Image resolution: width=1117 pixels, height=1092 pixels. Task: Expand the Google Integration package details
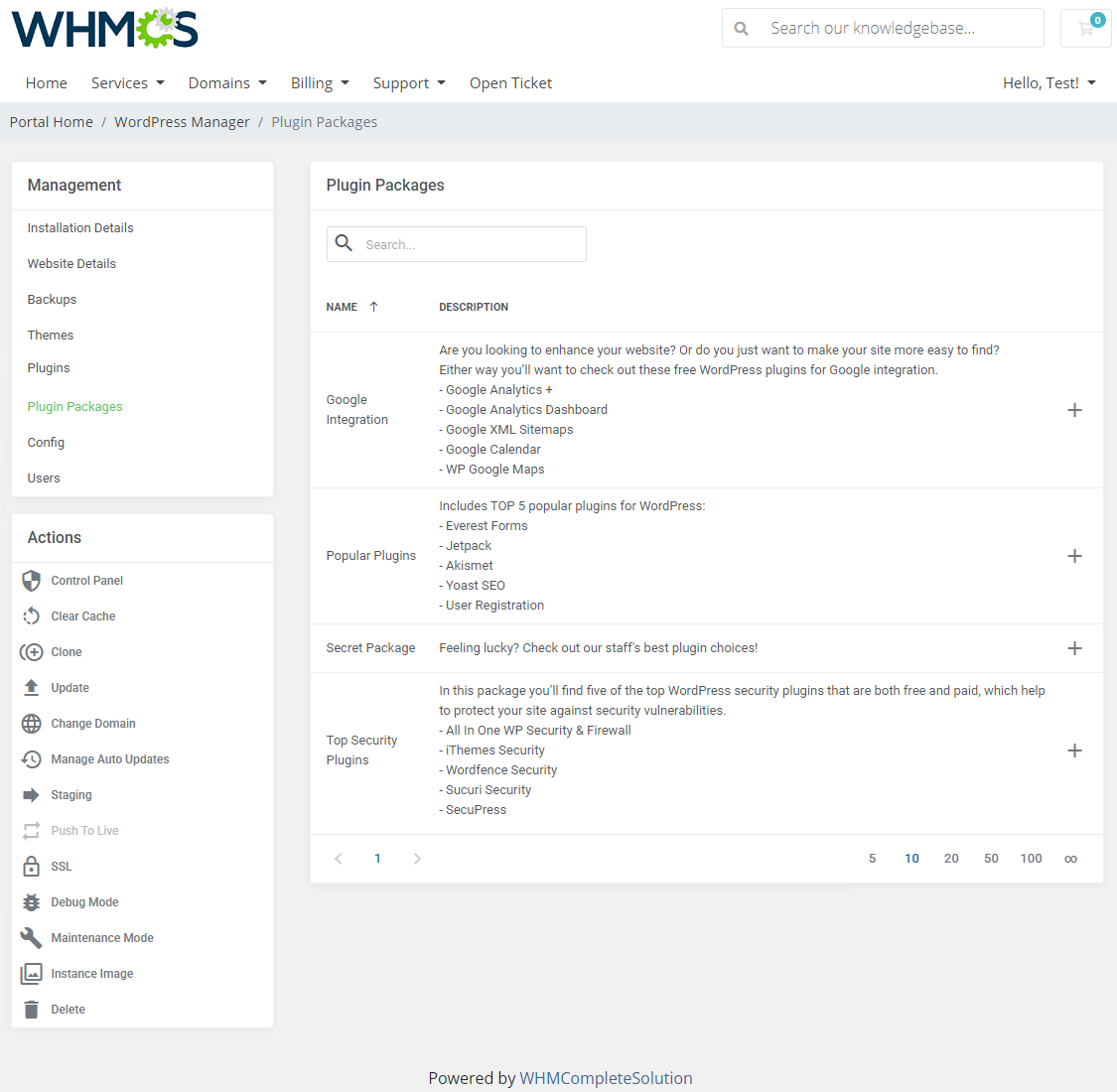(x=1074, y=409)
